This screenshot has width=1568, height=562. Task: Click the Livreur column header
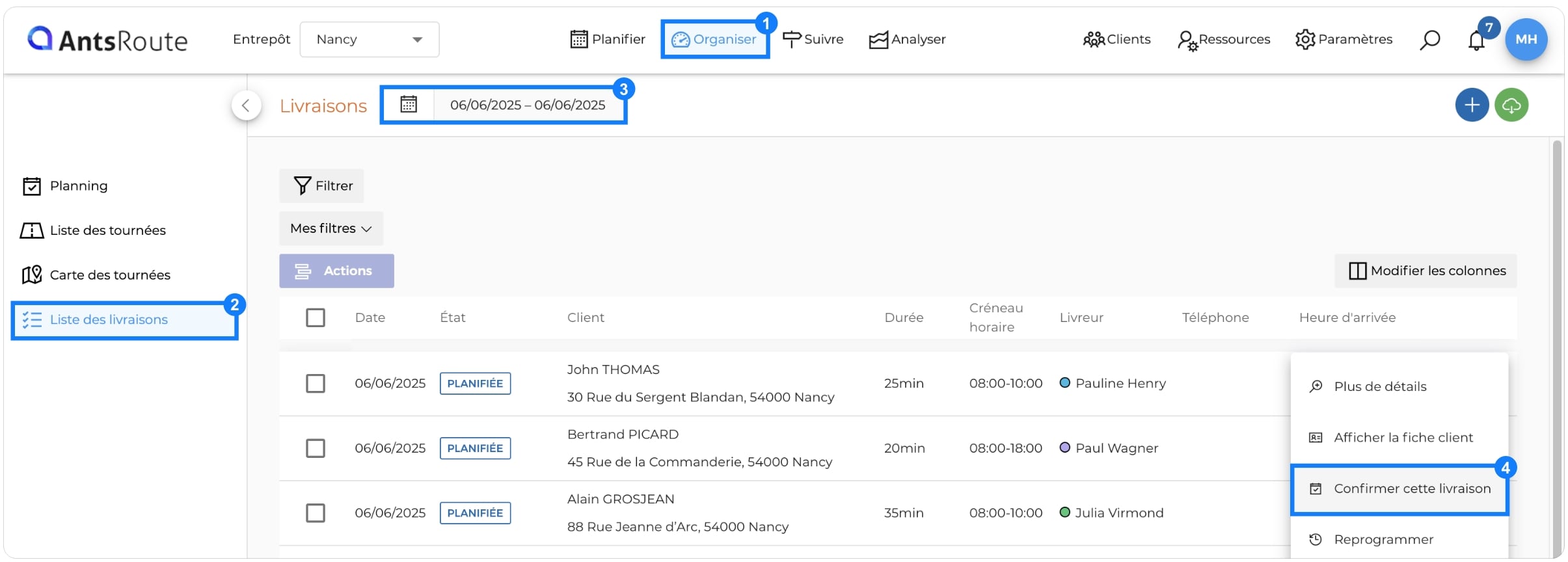(1081, 317)
